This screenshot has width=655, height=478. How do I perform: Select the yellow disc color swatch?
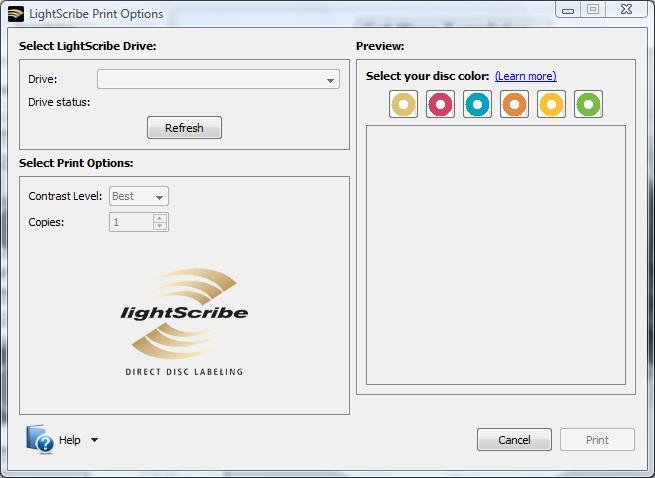(x=551, y=104)
